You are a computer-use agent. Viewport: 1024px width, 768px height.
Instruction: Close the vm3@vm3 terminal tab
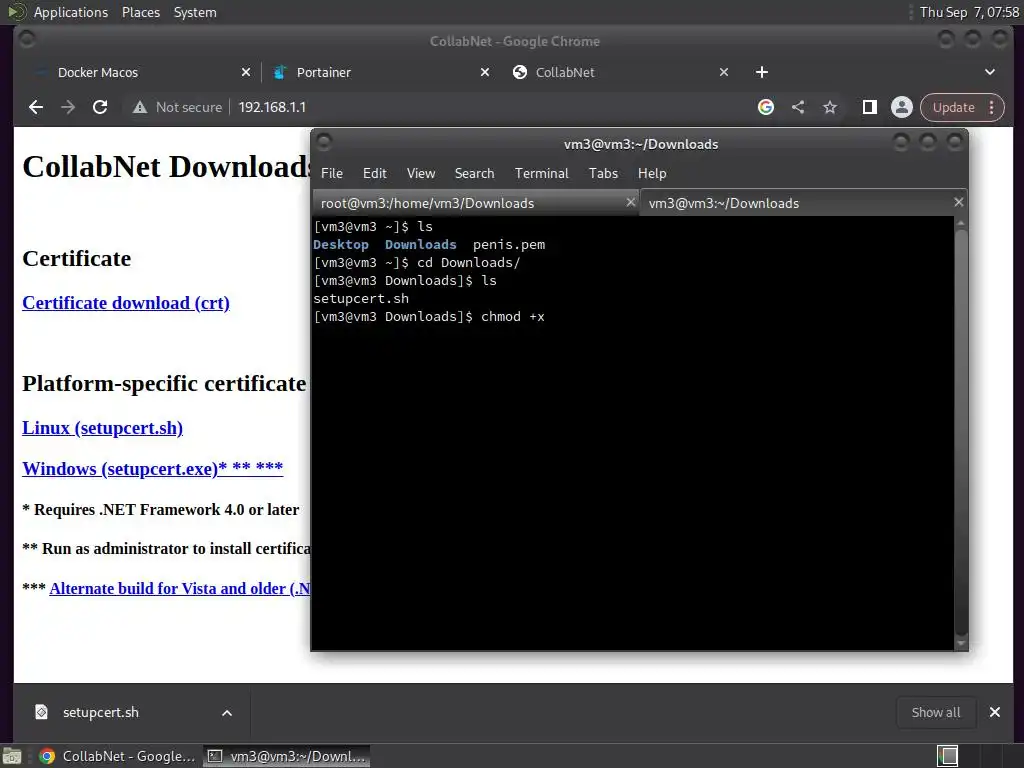point(959,202)
